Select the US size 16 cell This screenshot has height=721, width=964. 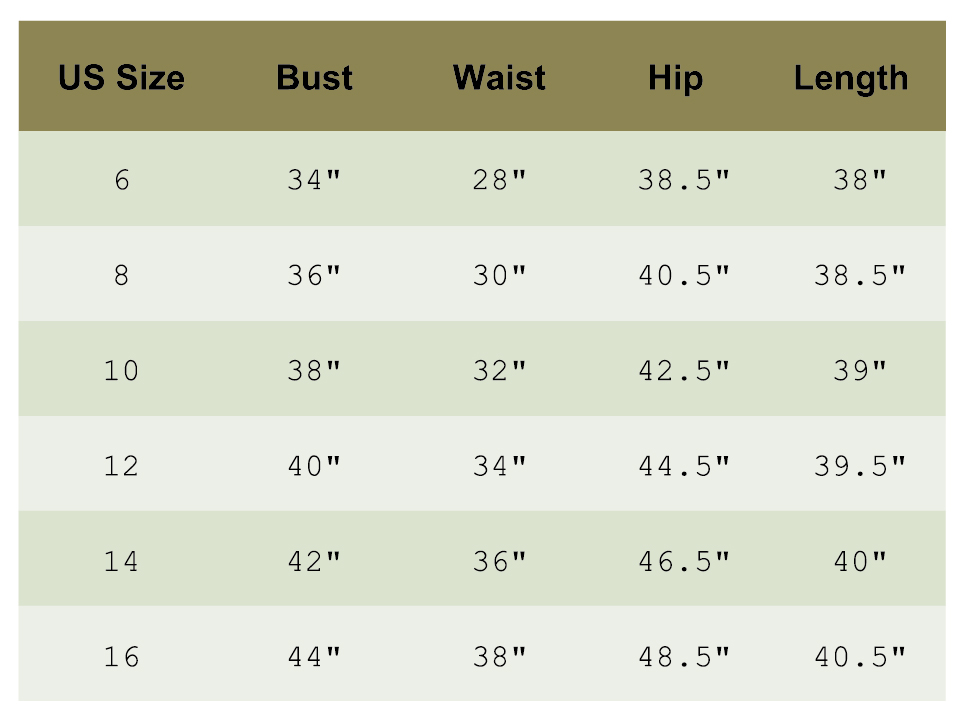121,657
